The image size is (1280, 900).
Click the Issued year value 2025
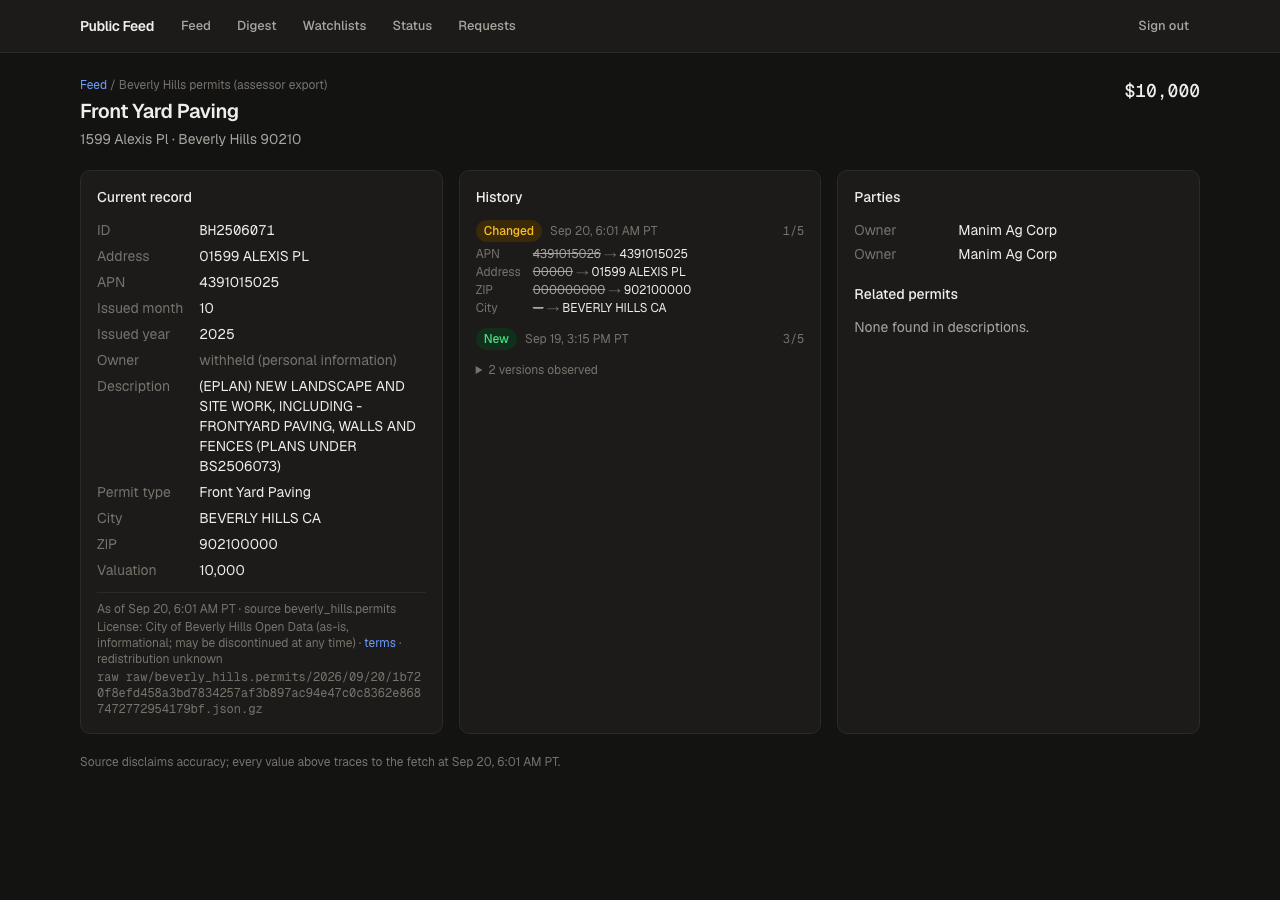[217, 334]
